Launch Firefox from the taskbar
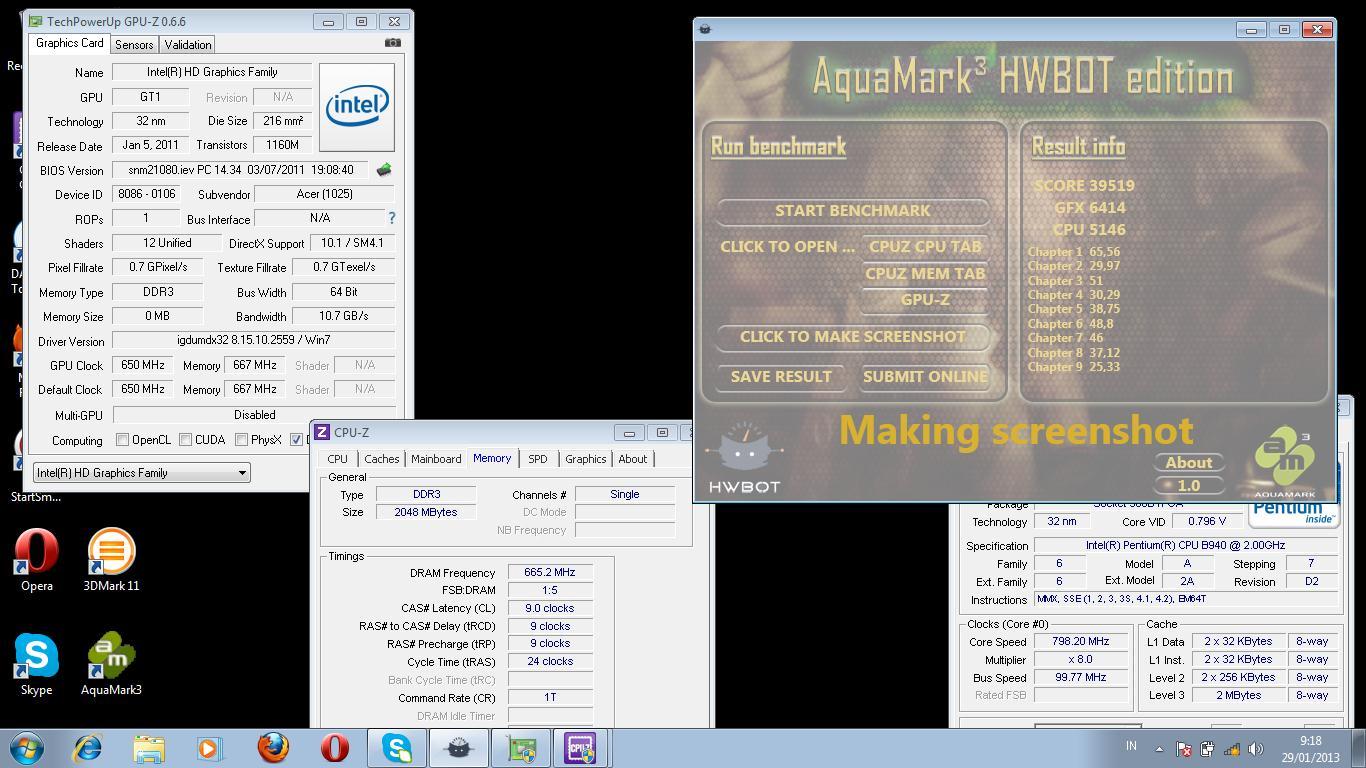Image resolution: width=1366 pixels, height=768 pixels. click(x=273, y=748)
